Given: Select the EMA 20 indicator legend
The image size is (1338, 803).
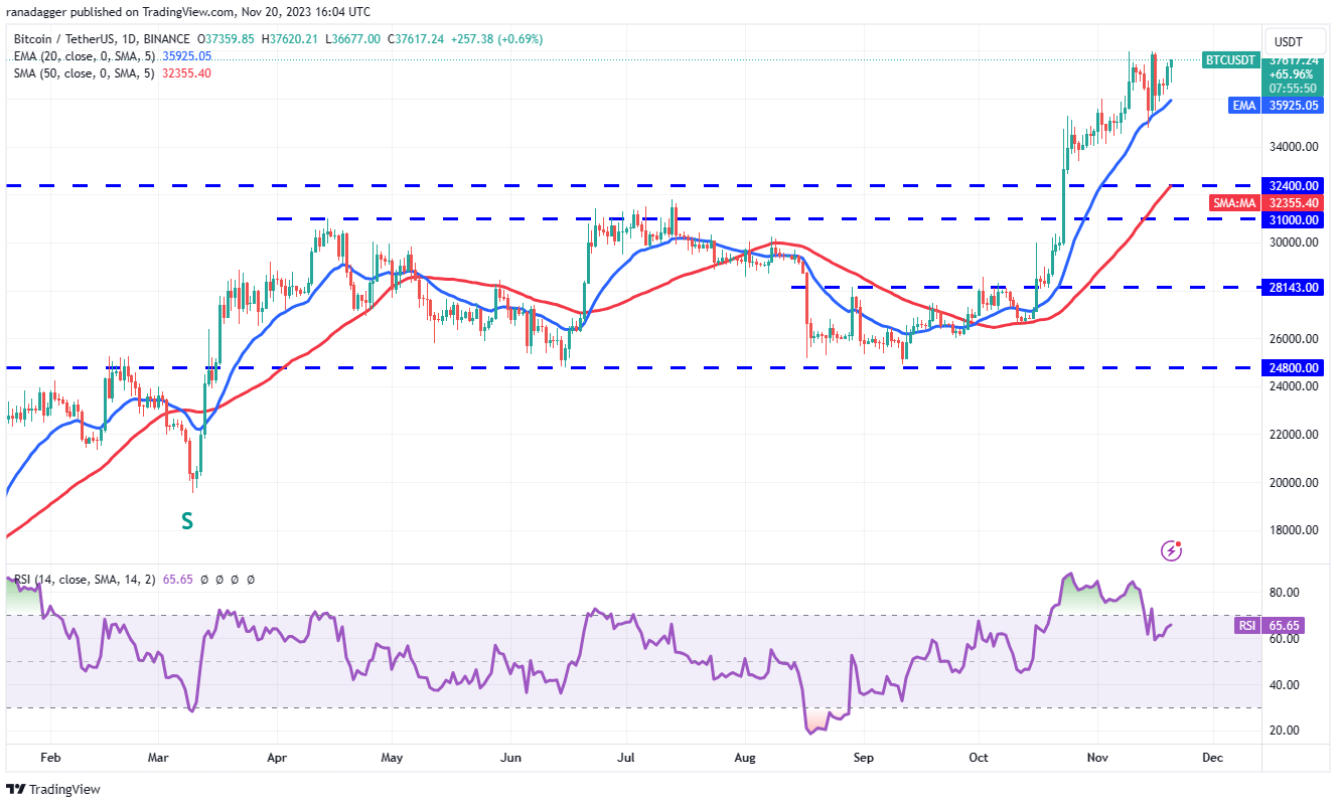Looking at the screenshot, I should coord(84,56).
